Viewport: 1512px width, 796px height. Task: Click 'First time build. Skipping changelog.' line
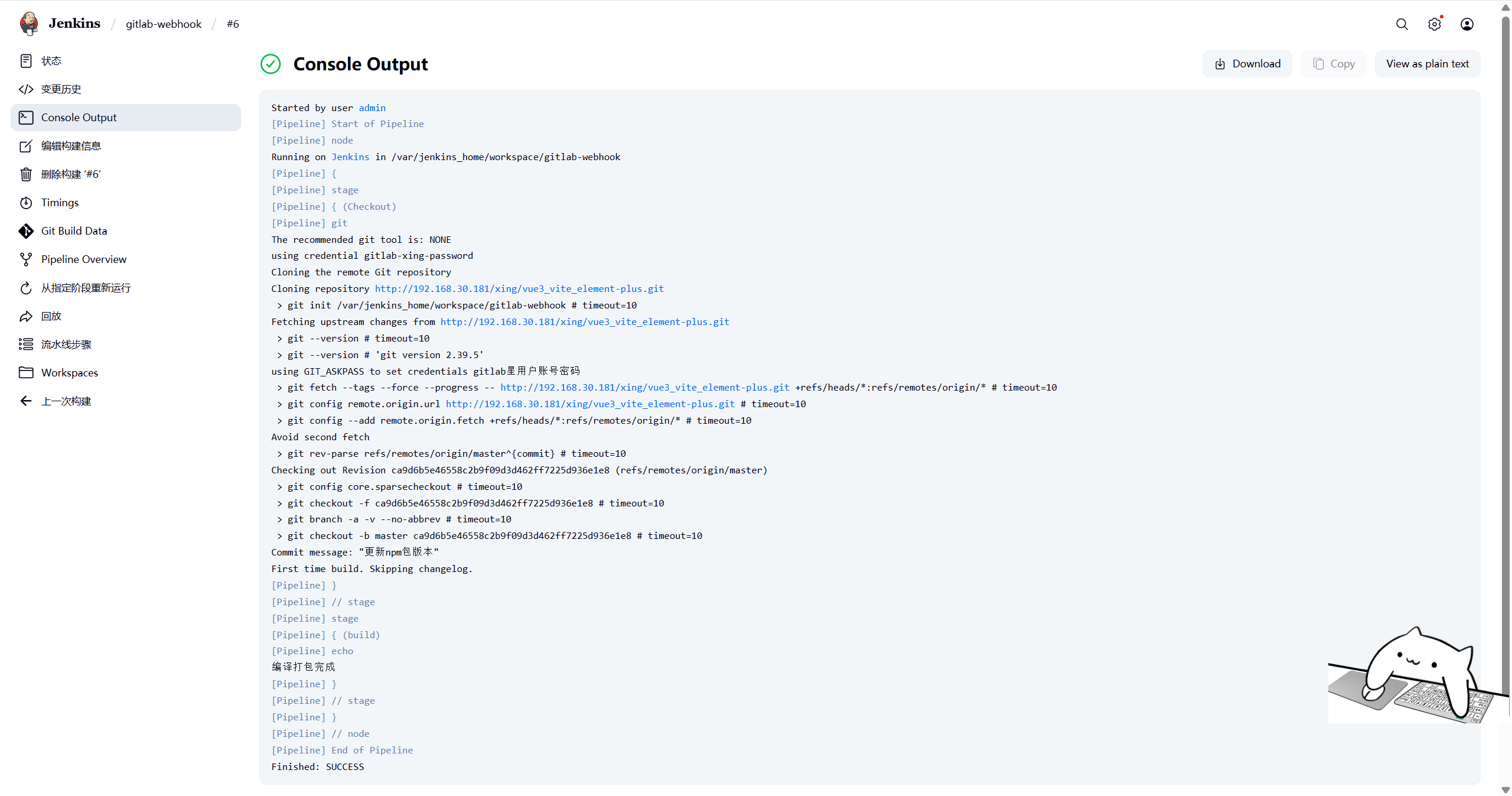(372, 568)
